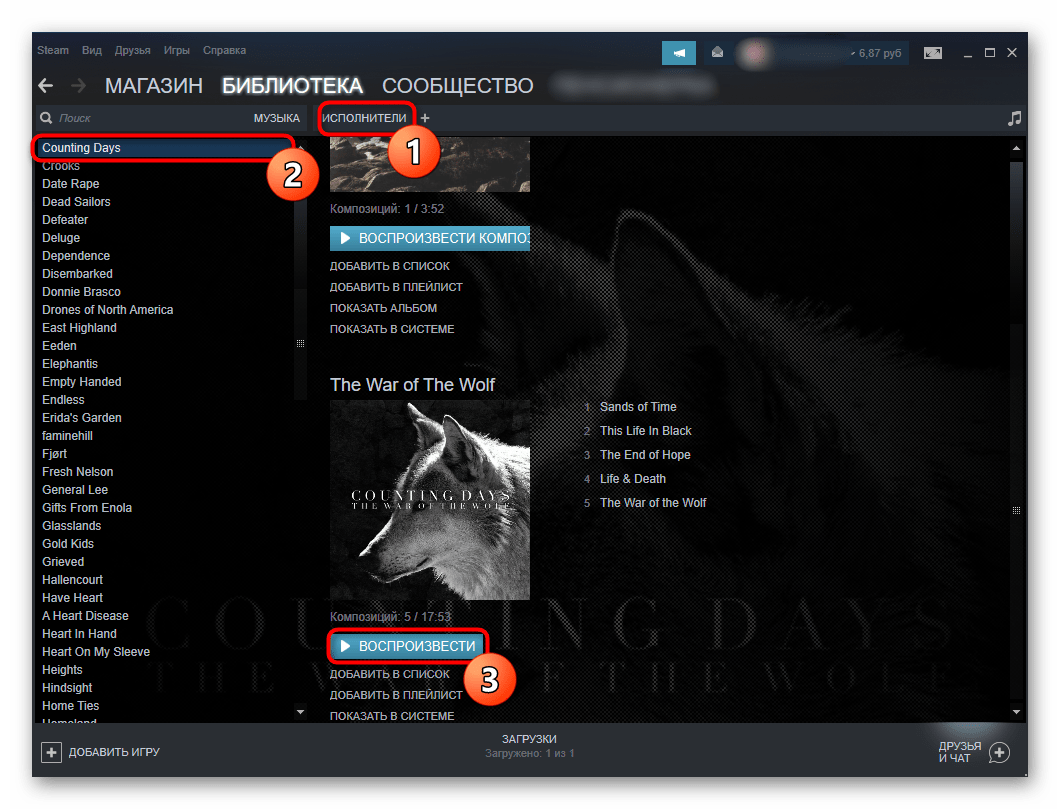The width and height of the screenshot is (1060, 809).
Task: Open the Друзья menu
Action: pos(132,50)
